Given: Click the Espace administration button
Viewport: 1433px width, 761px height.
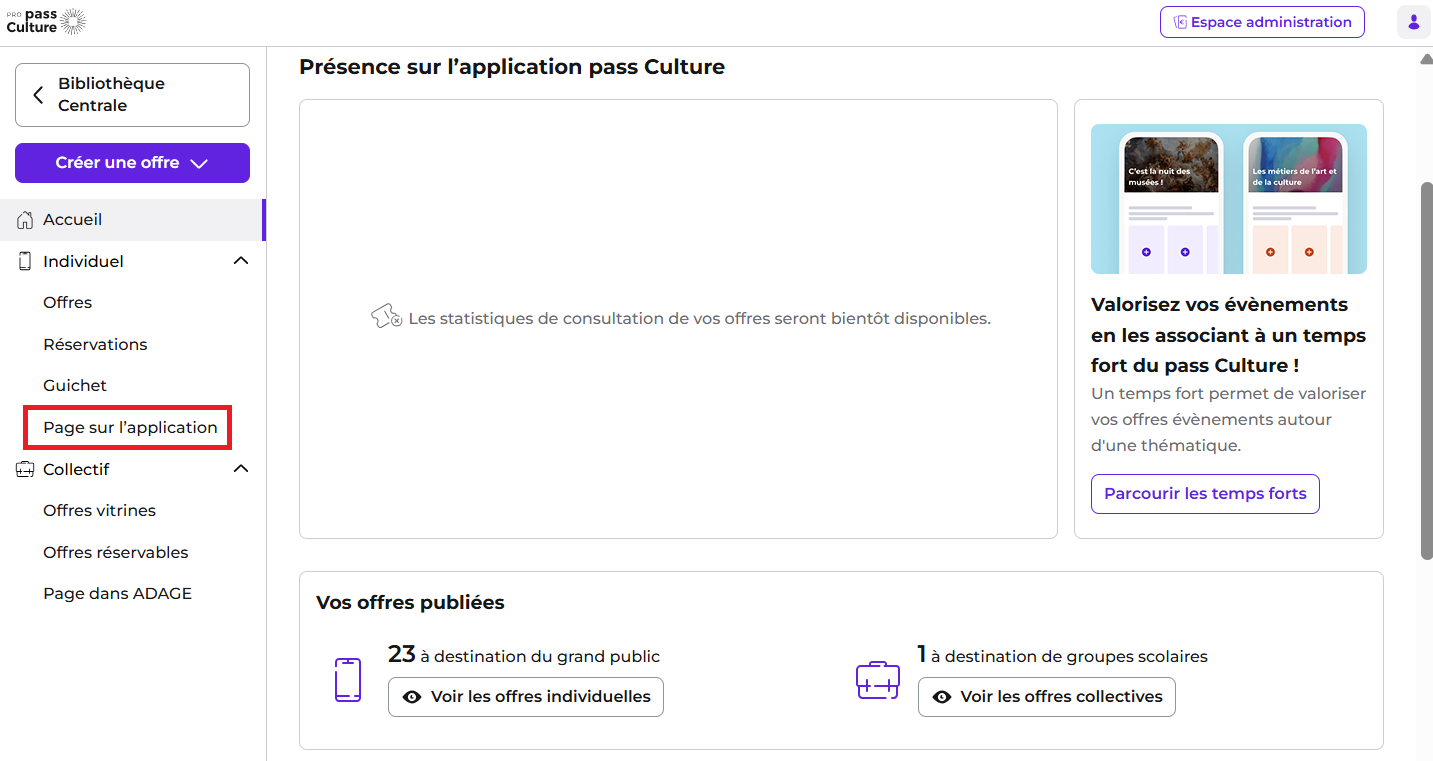Looking at the screenshot, I should (1262, 22).
